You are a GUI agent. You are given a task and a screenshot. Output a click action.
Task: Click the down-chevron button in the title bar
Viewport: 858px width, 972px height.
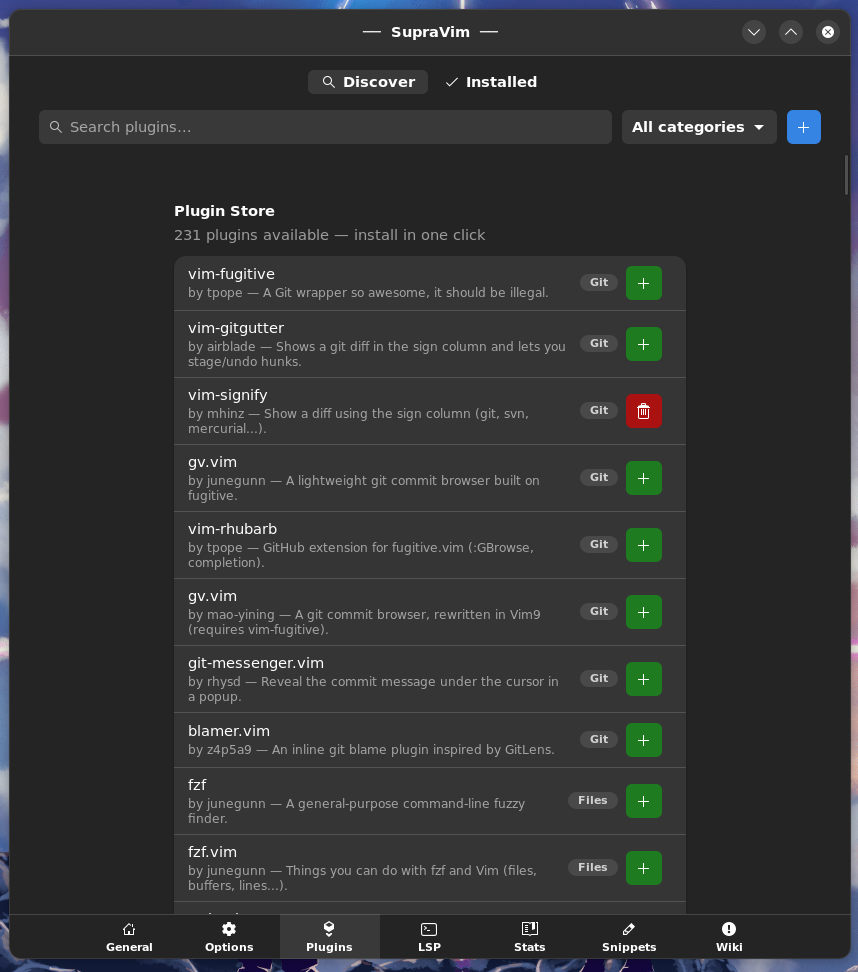[754, 32]
